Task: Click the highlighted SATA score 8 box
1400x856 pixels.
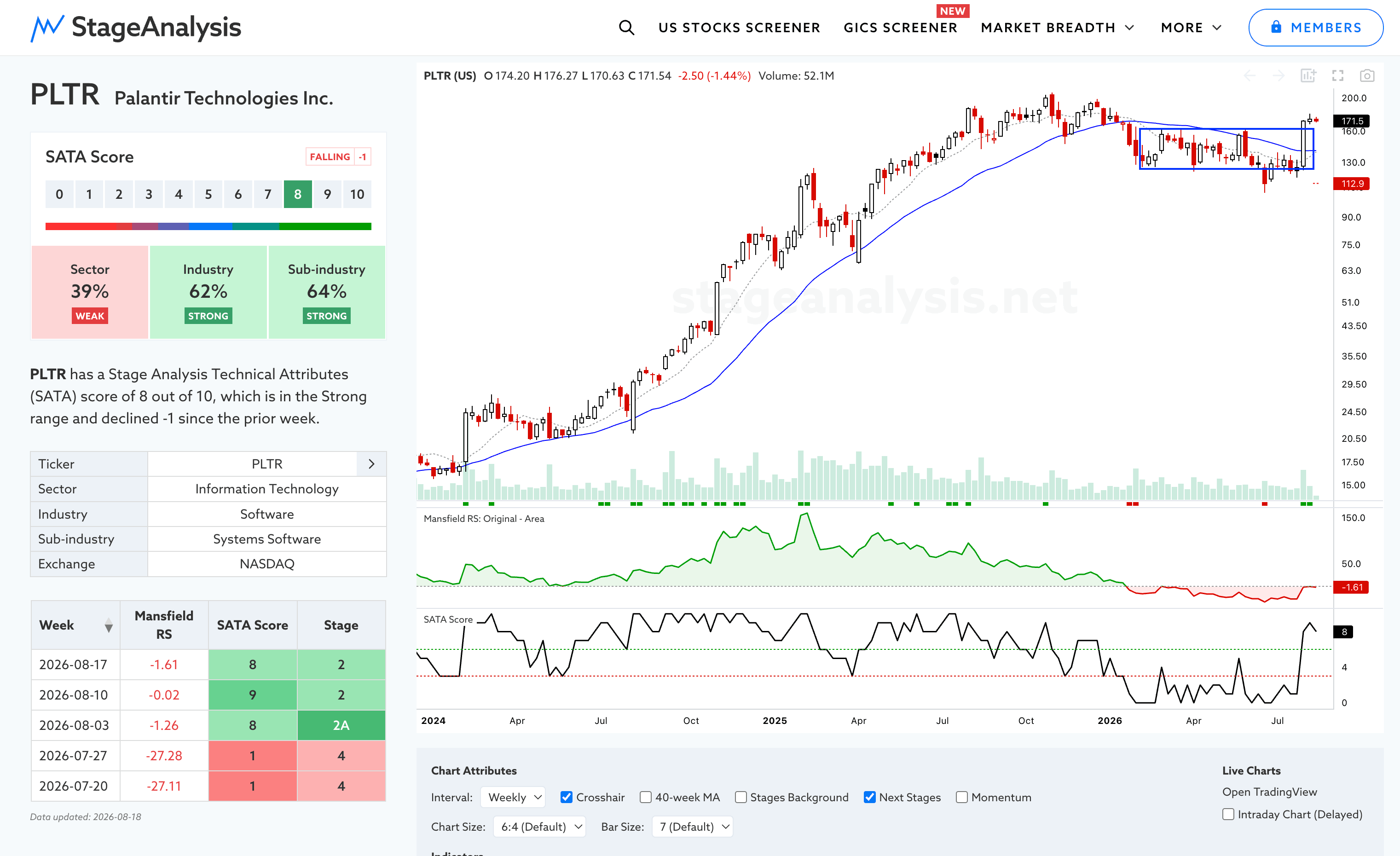Action: pos(298,194)
